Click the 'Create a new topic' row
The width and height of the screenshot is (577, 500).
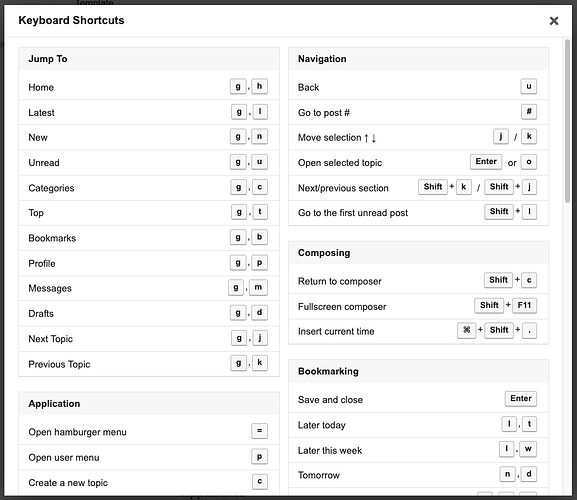149,482
